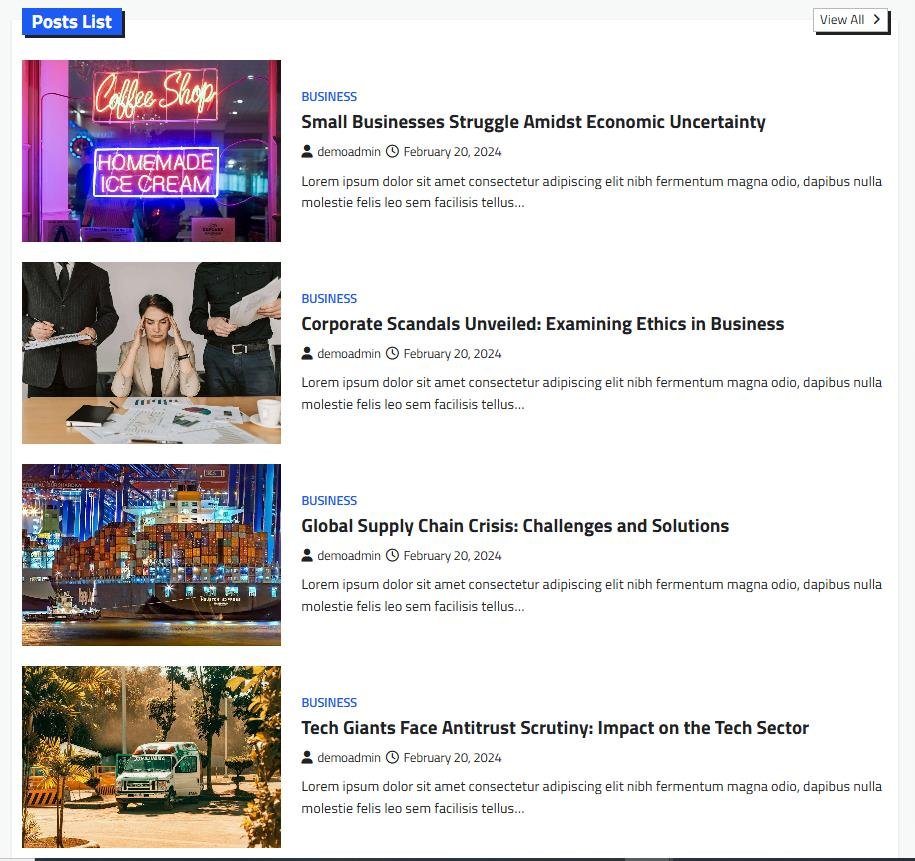Open BUSINESS category above Global Supply Chain post

click(329, 500)
